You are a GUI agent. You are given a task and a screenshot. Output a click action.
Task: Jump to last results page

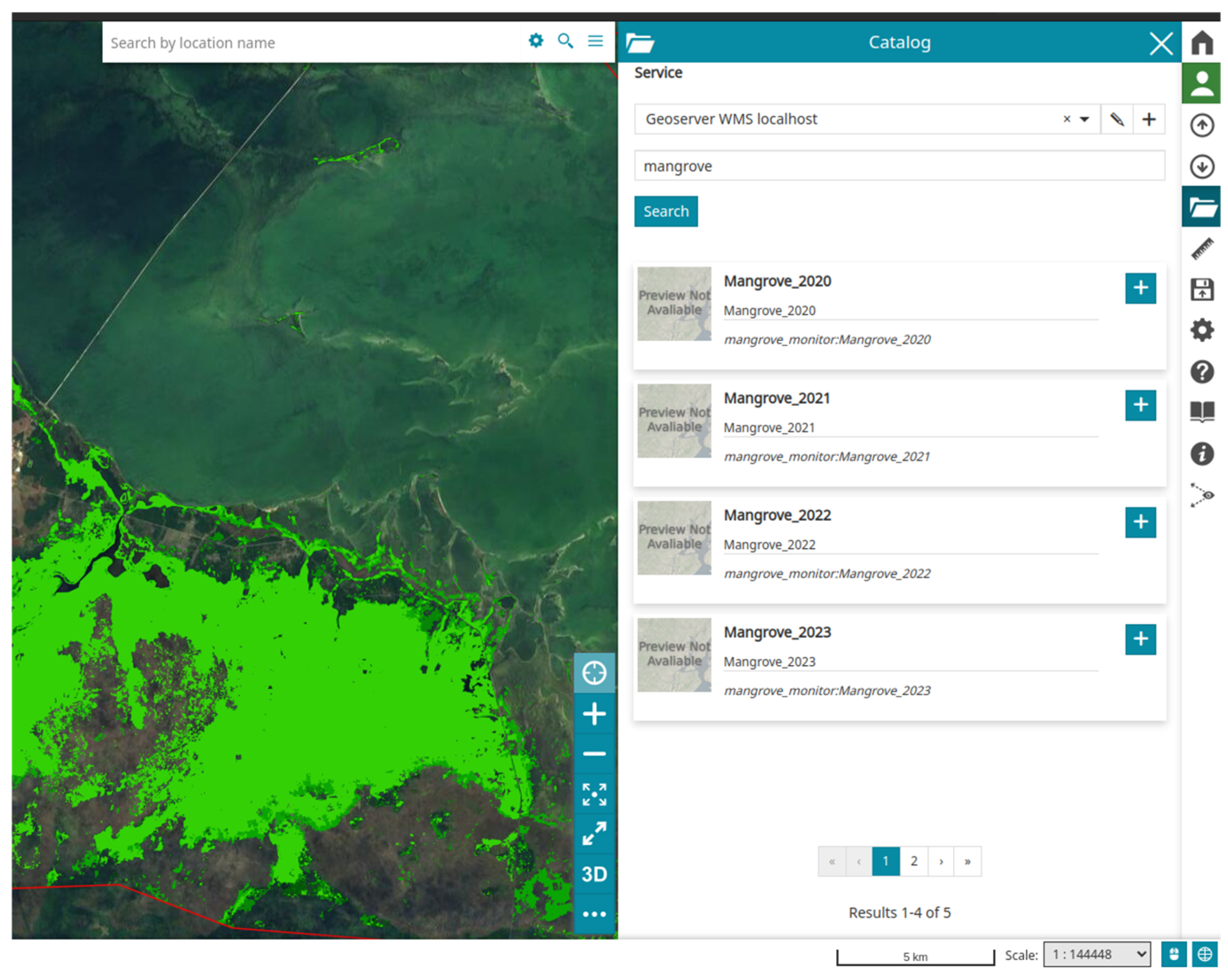[967, 861]
